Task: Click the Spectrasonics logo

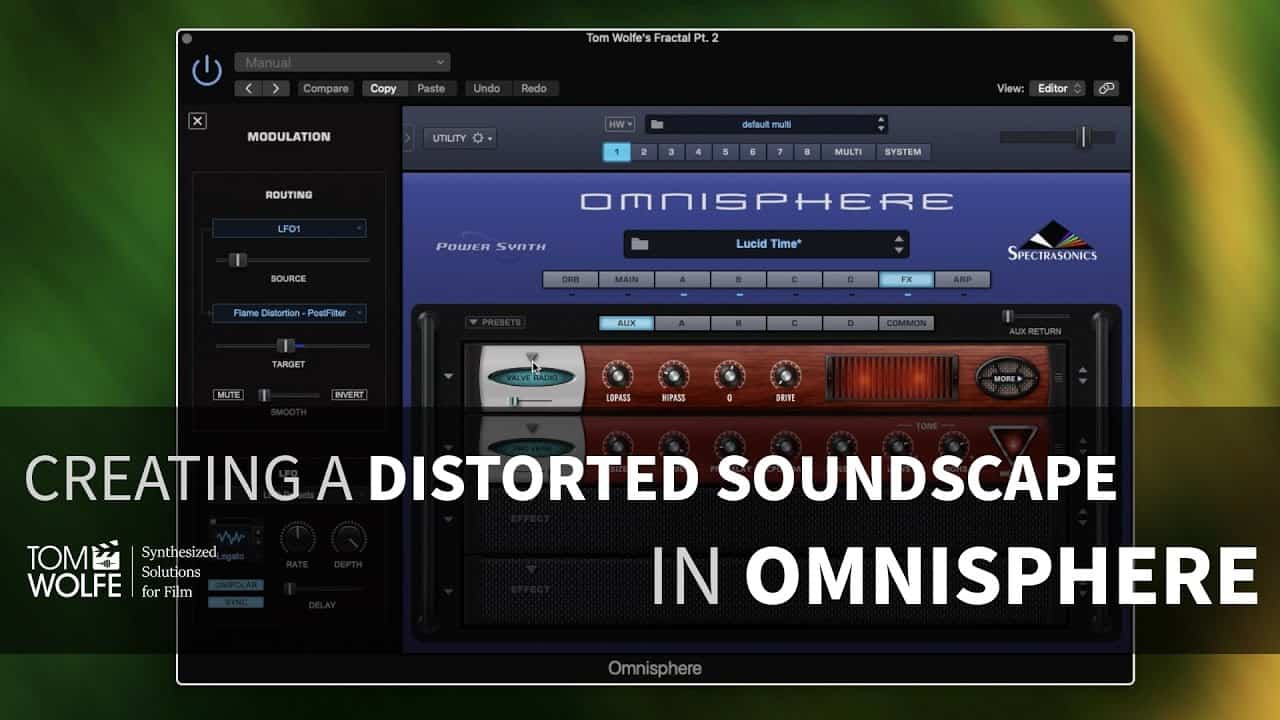Action: (x=1051, y=241)
